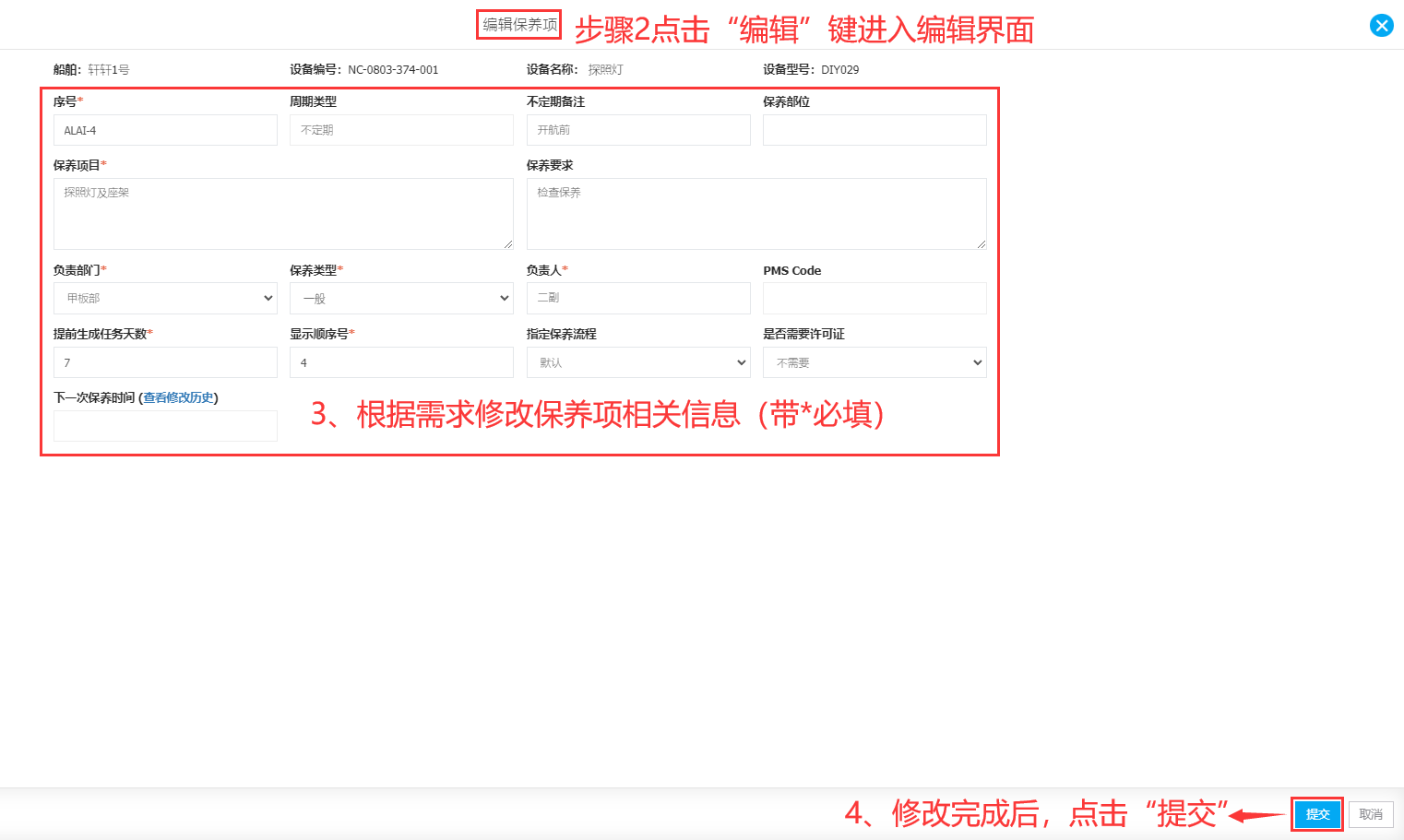This screenshot has width=1404, height=840.
Task: Click the 不定期备注 field showing 开航前
Action: click(638, 130)
